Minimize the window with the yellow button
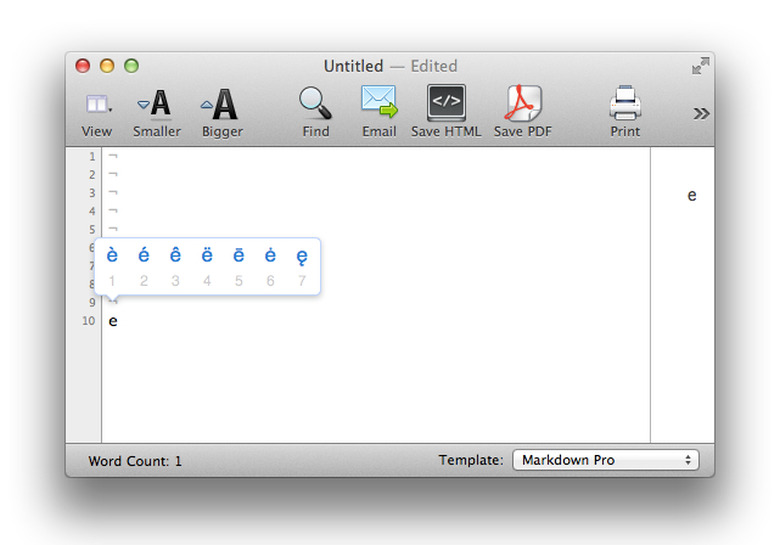 [x=107, y=66]
